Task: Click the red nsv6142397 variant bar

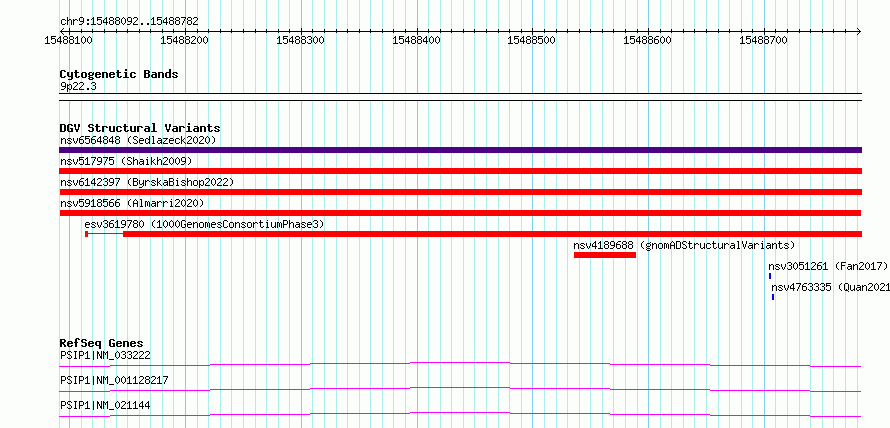Action: [460, 192]
